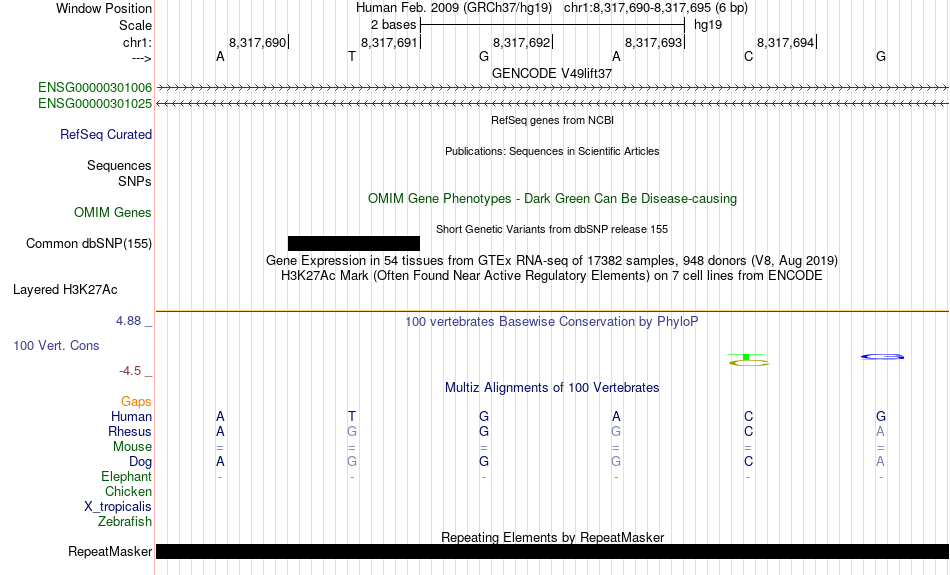Click the blue PhyloP conservation bar
950x575 pixels.
point(883,357)
